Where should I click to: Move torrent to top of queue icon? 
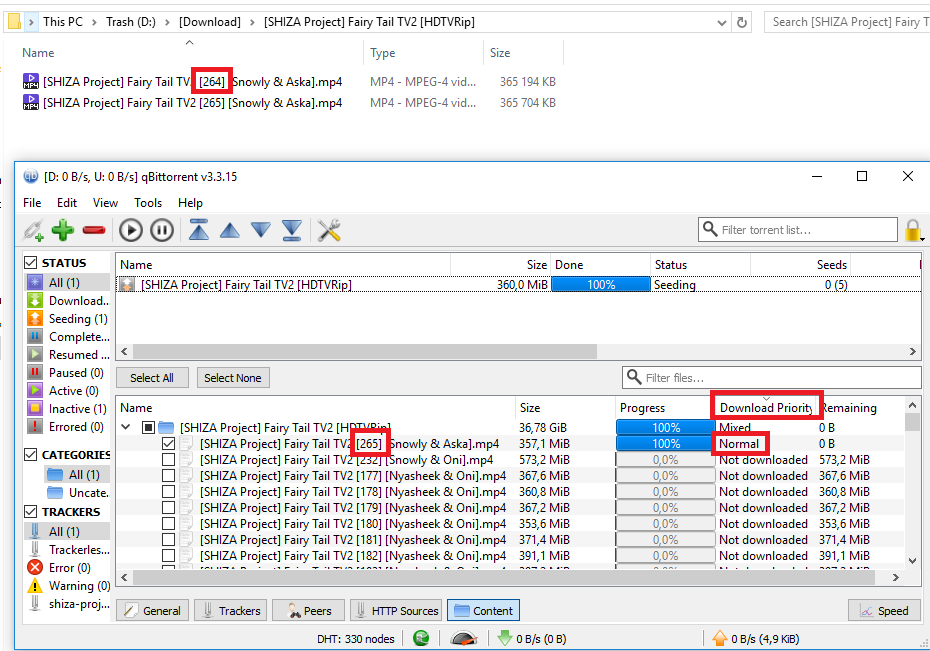pos(199,230)
